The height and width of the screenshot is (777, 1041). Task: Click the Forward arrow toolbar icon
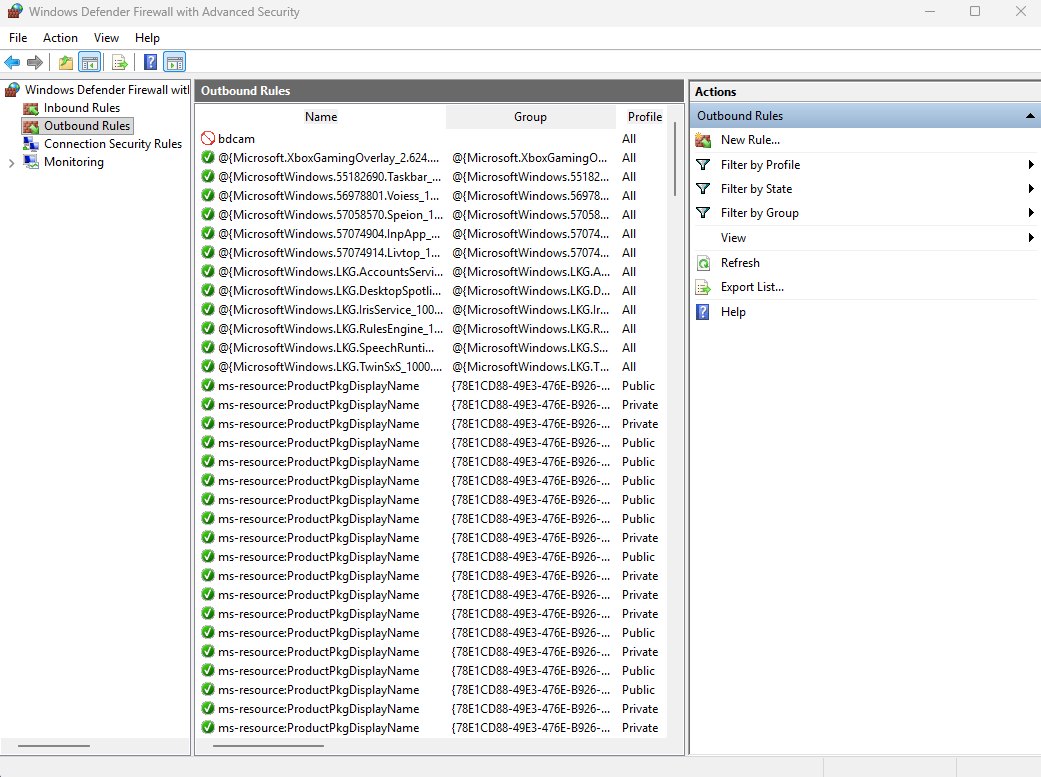pyautogui.click(x=35, y=62)
